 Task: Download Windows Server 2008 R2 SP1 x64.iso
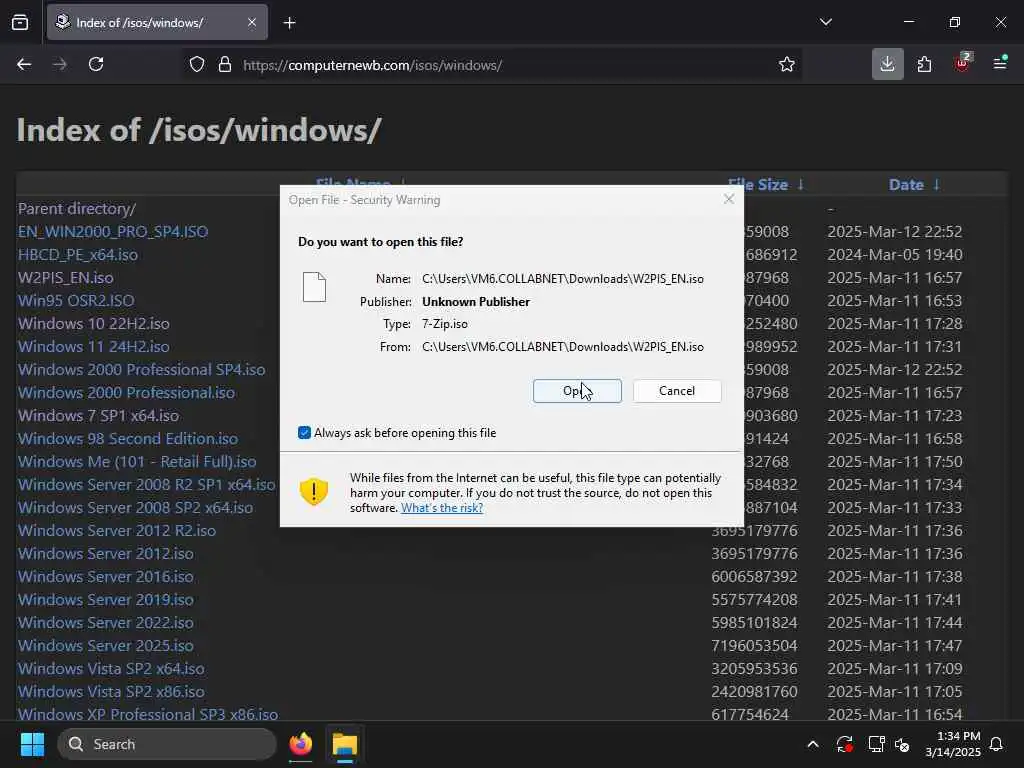pos(146,484)
